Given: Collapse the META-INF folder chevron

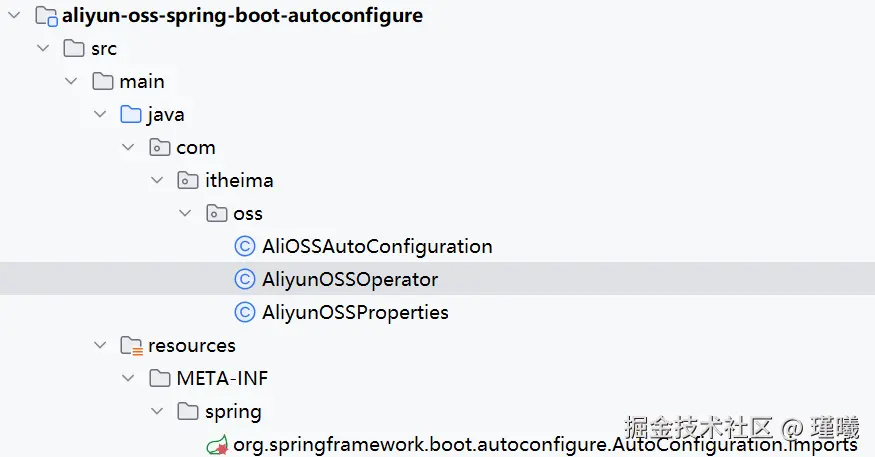Looking at the screenshot, I should pyautogui.click(x=129, y=378).
